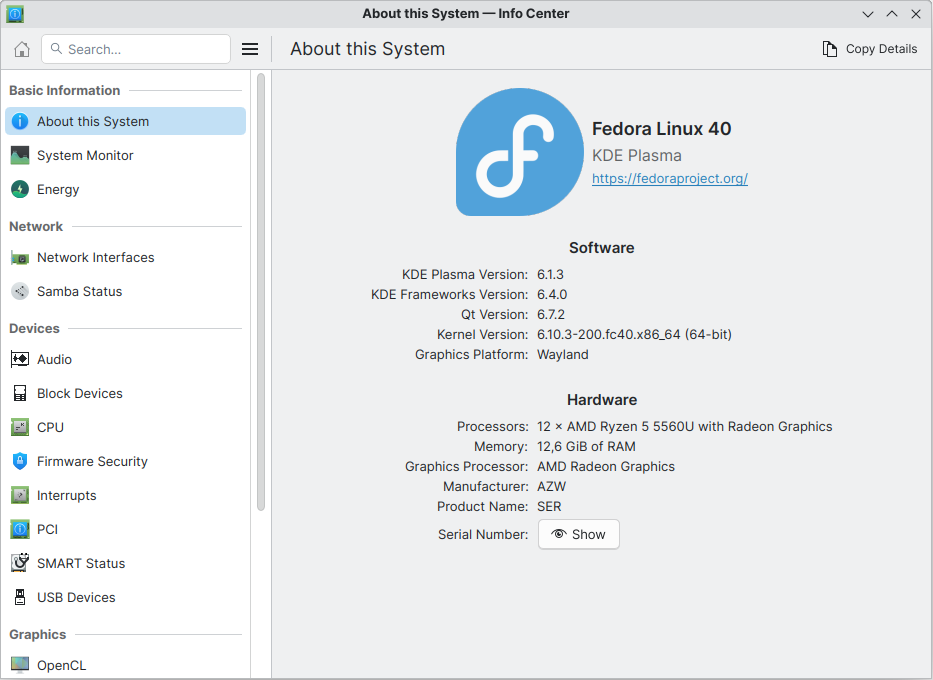Open Block Devices entry

[x=126, y=393]
